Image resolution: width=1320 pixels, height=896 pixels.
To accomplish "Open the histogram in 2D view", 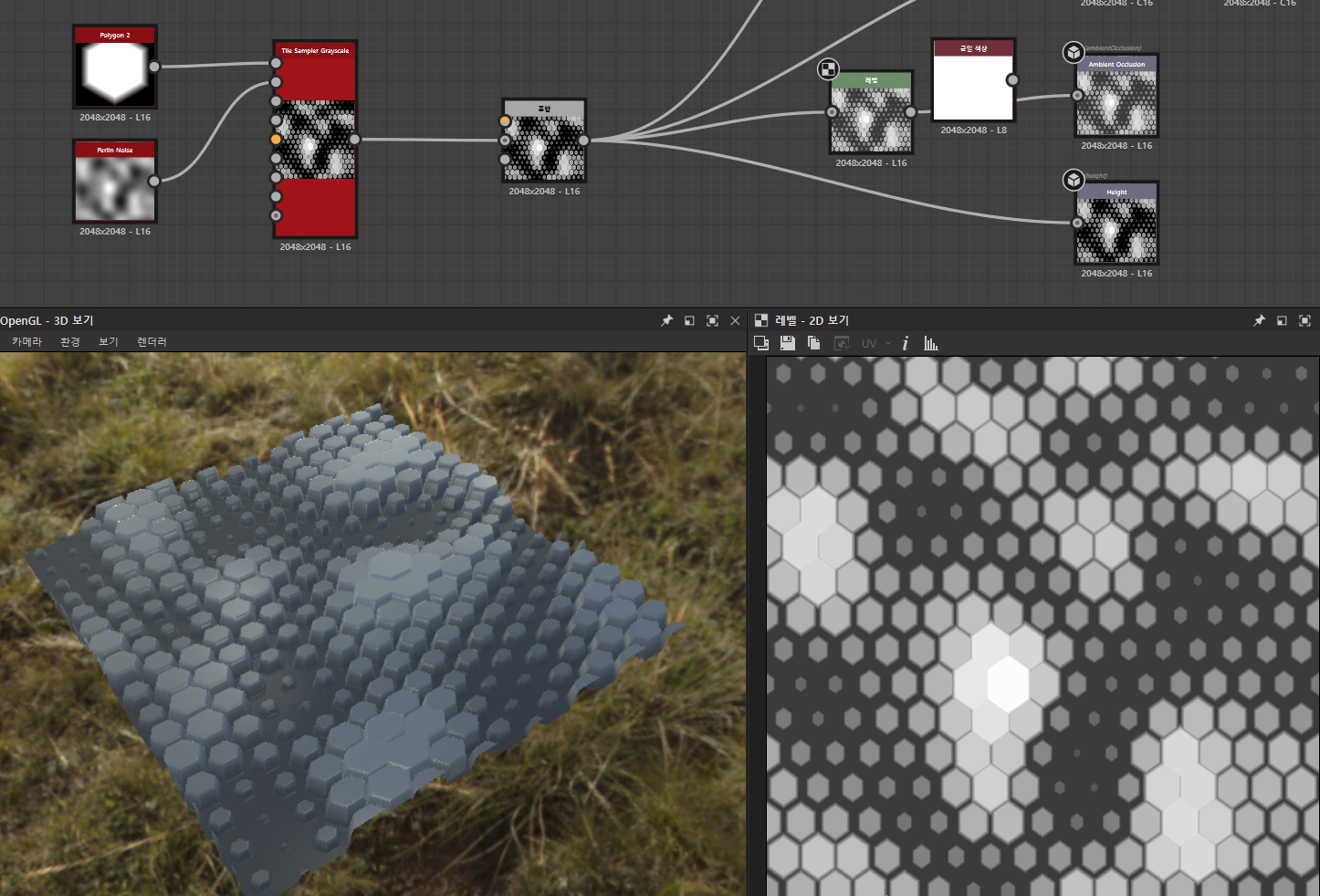I will 930,343.
